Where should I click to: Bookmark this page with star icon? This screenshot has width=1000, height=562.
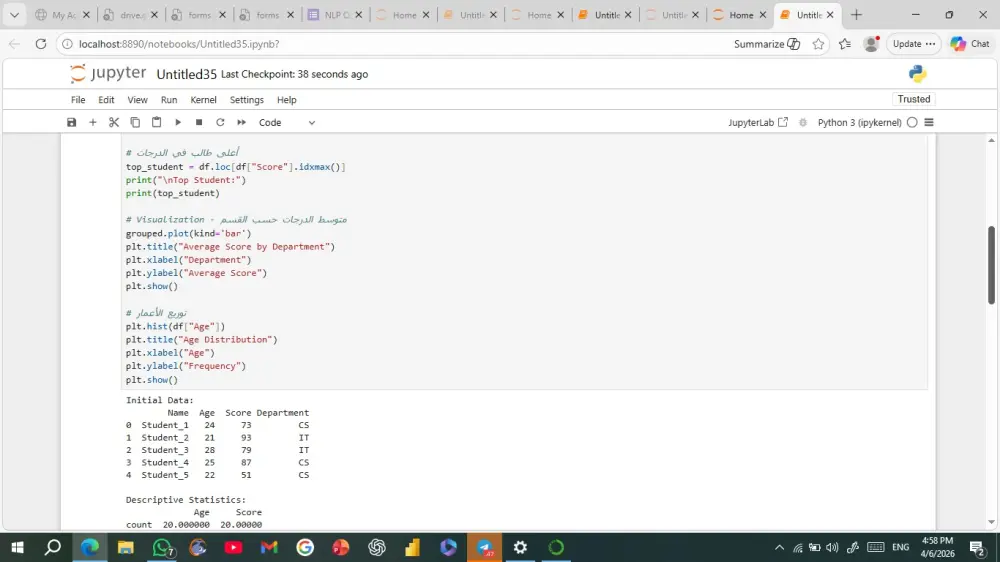tap(818, 44)
